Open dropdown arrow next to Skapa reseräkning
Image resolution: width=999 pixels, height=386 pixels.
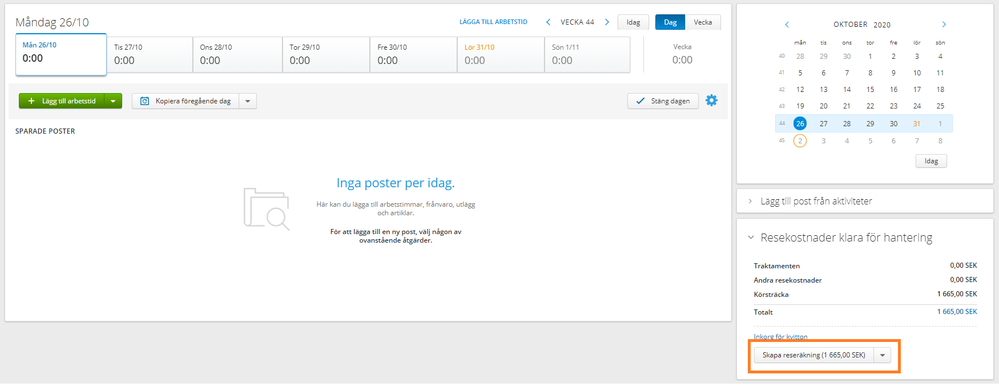tap(882, 355)
